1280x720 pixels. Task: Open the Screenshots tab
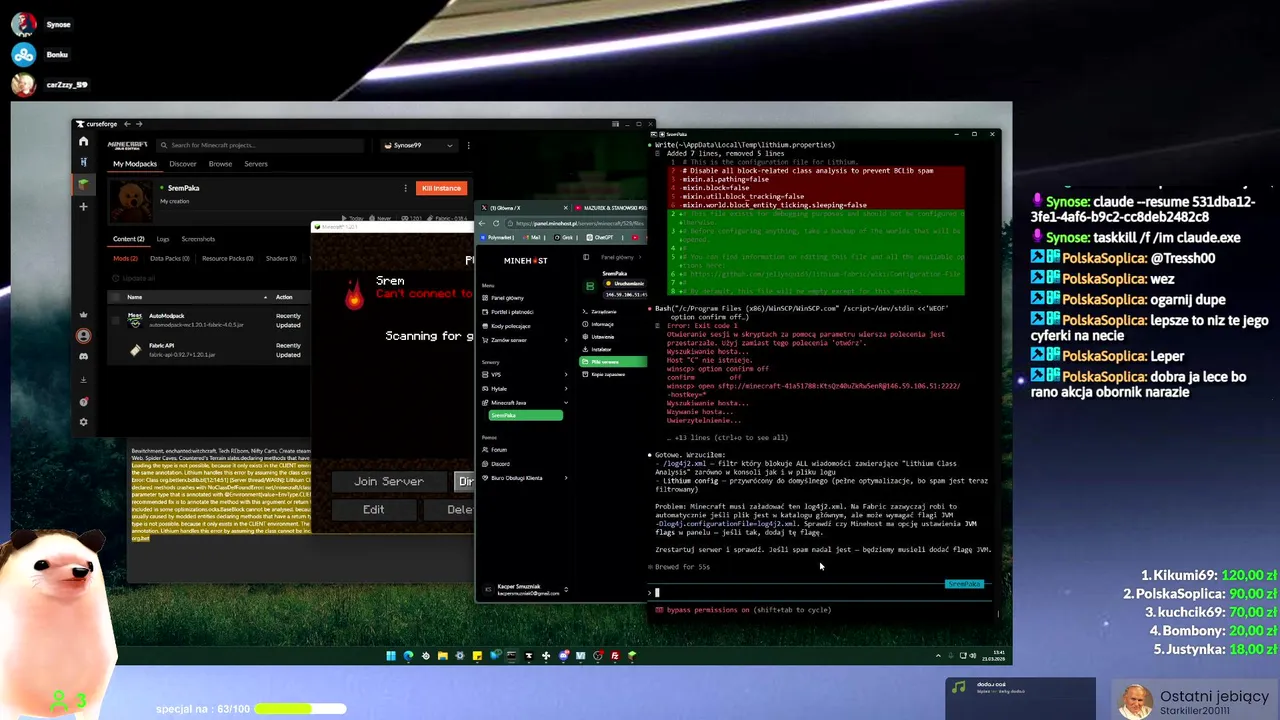tap(198, 239)
